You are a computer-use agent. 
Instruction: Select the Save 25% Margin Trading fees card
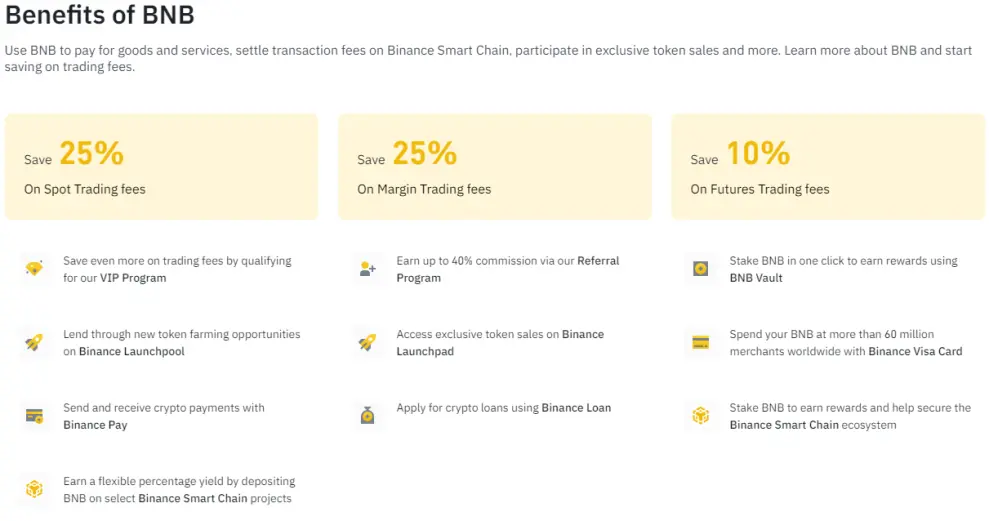click(494, 167)
